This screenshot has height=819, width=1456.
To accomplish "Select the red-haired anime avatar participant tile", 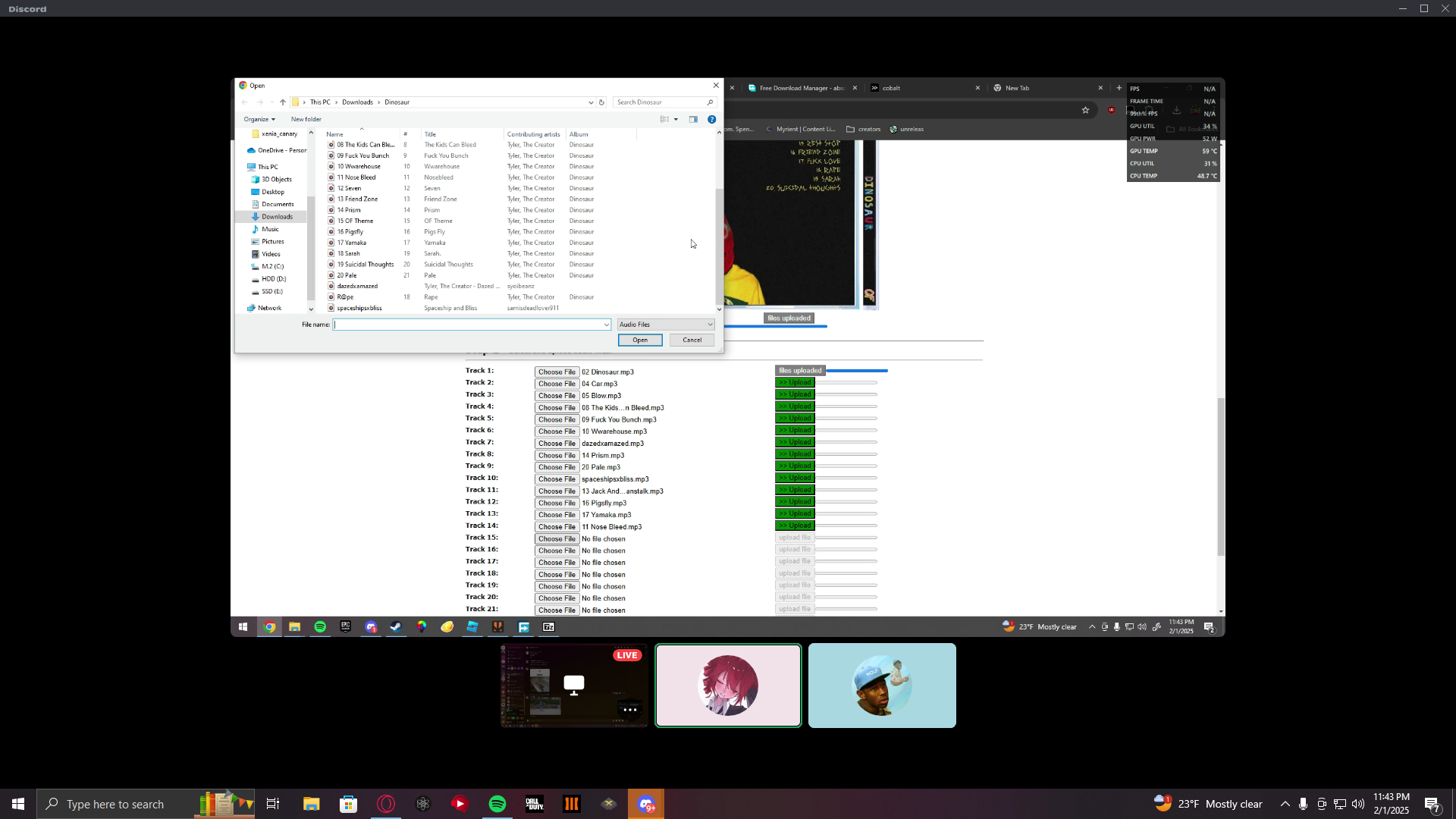I will tap(728, 686).
